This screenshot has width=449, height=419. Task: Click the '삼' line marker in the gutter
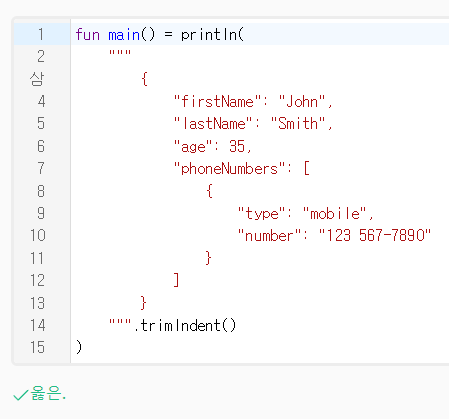click(x=37, y=79)
